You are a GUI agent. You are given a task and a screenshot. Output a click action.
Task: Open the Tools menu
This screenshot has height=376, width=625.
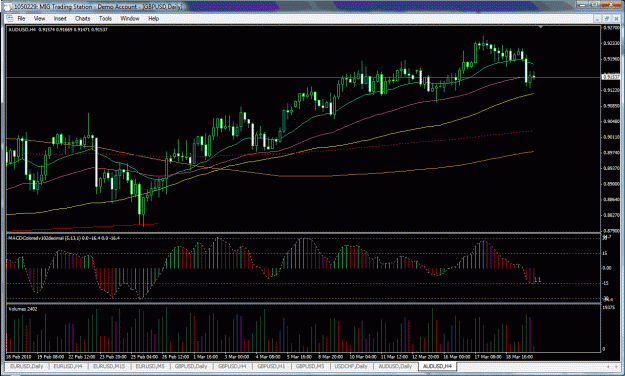point(105,18)
